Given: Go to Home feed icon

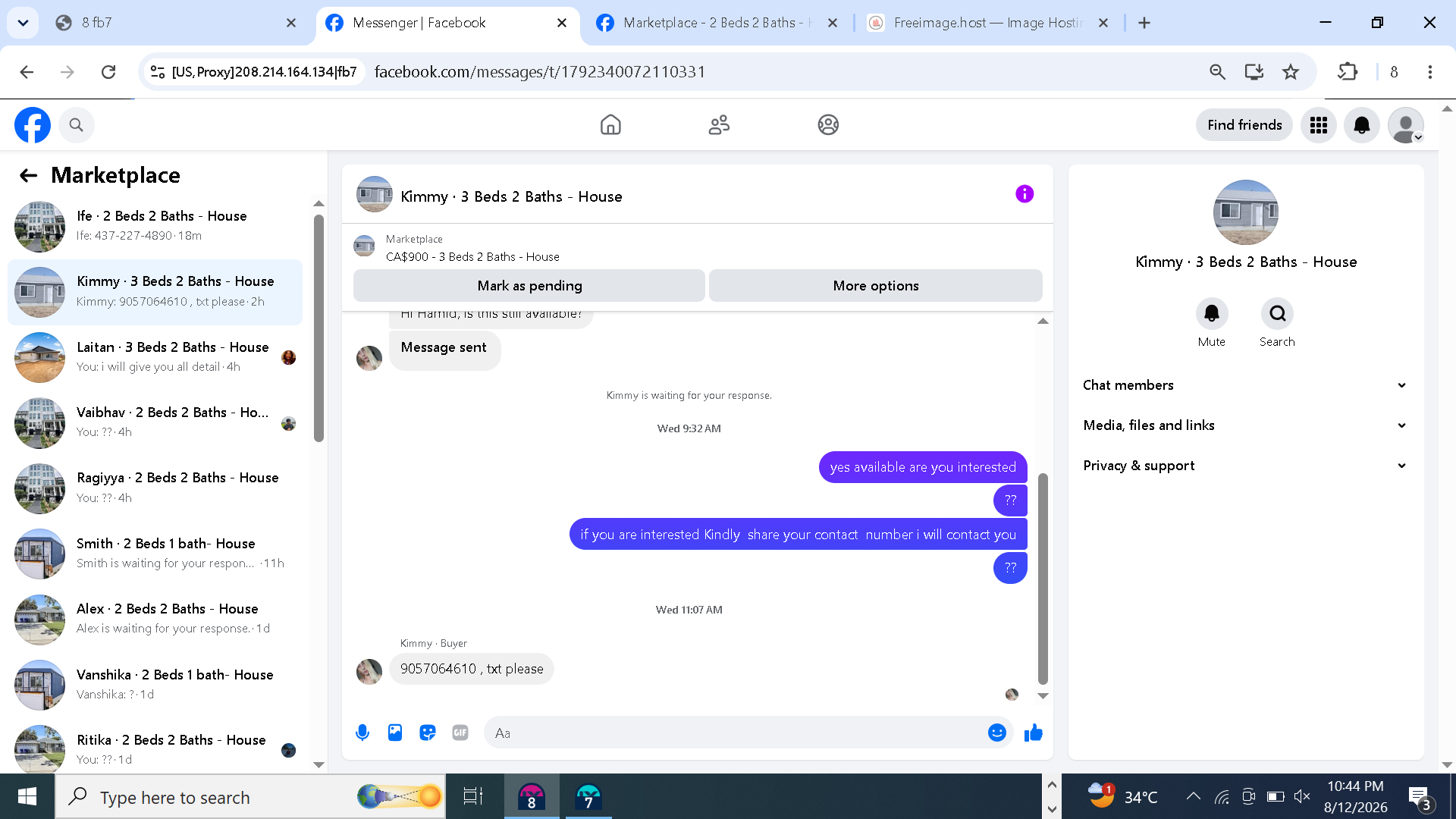Looking at the screenshot, I should [610, 125].
